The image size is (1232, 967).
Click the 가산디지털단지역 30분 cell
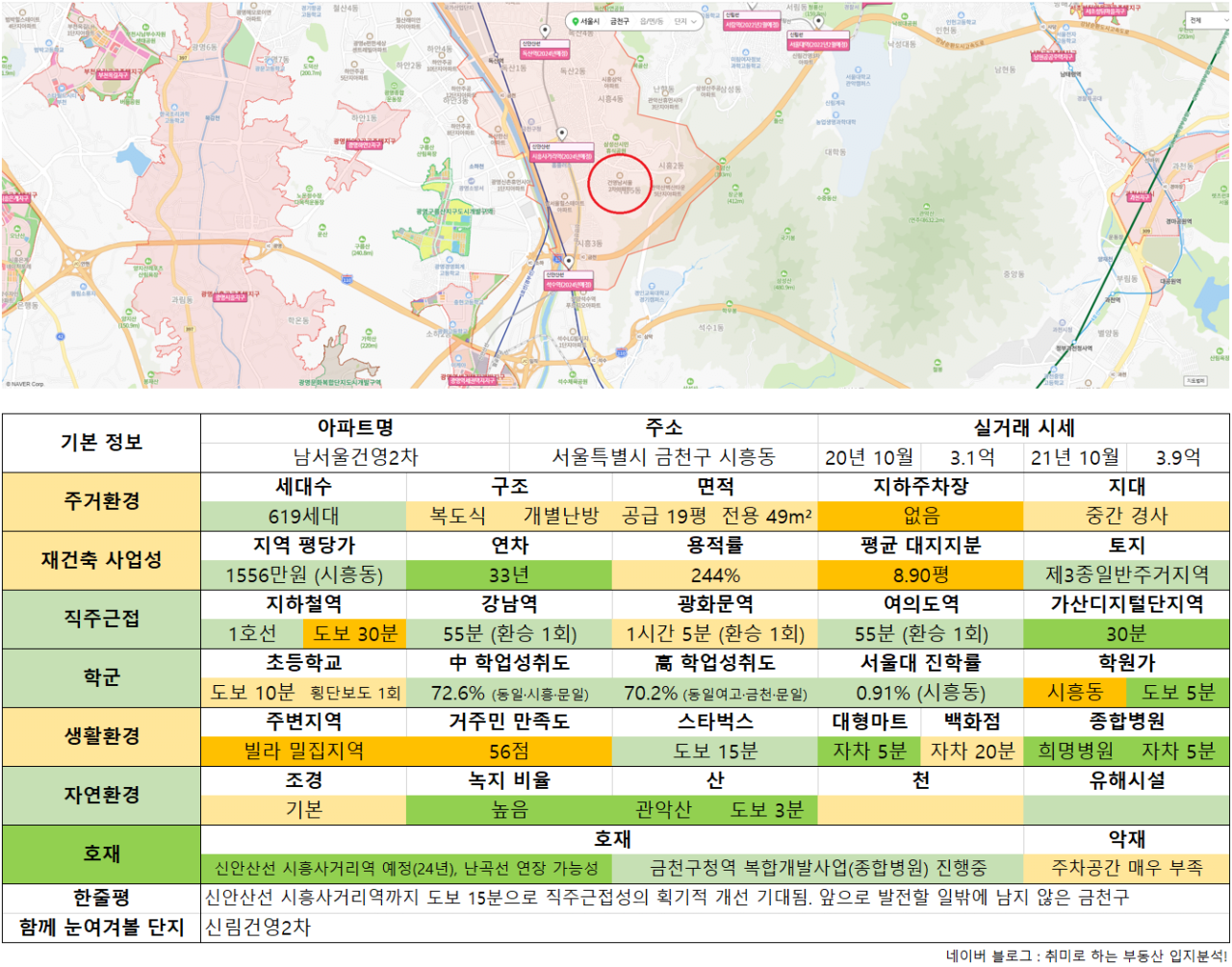(1127, 633)
